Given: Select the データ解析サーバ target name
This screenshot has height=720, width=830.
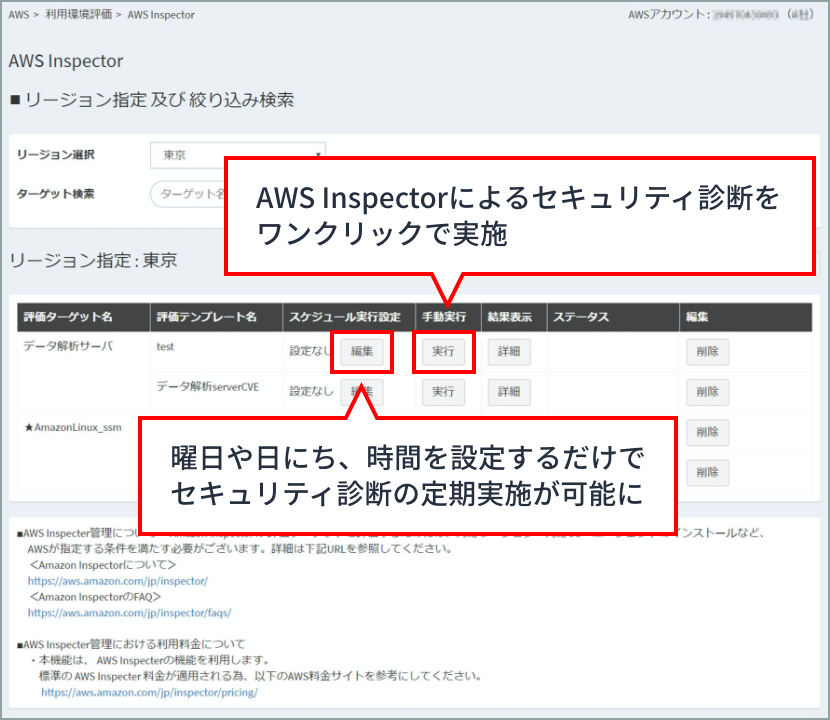Looking at the screenshot, I should (68, 346).
